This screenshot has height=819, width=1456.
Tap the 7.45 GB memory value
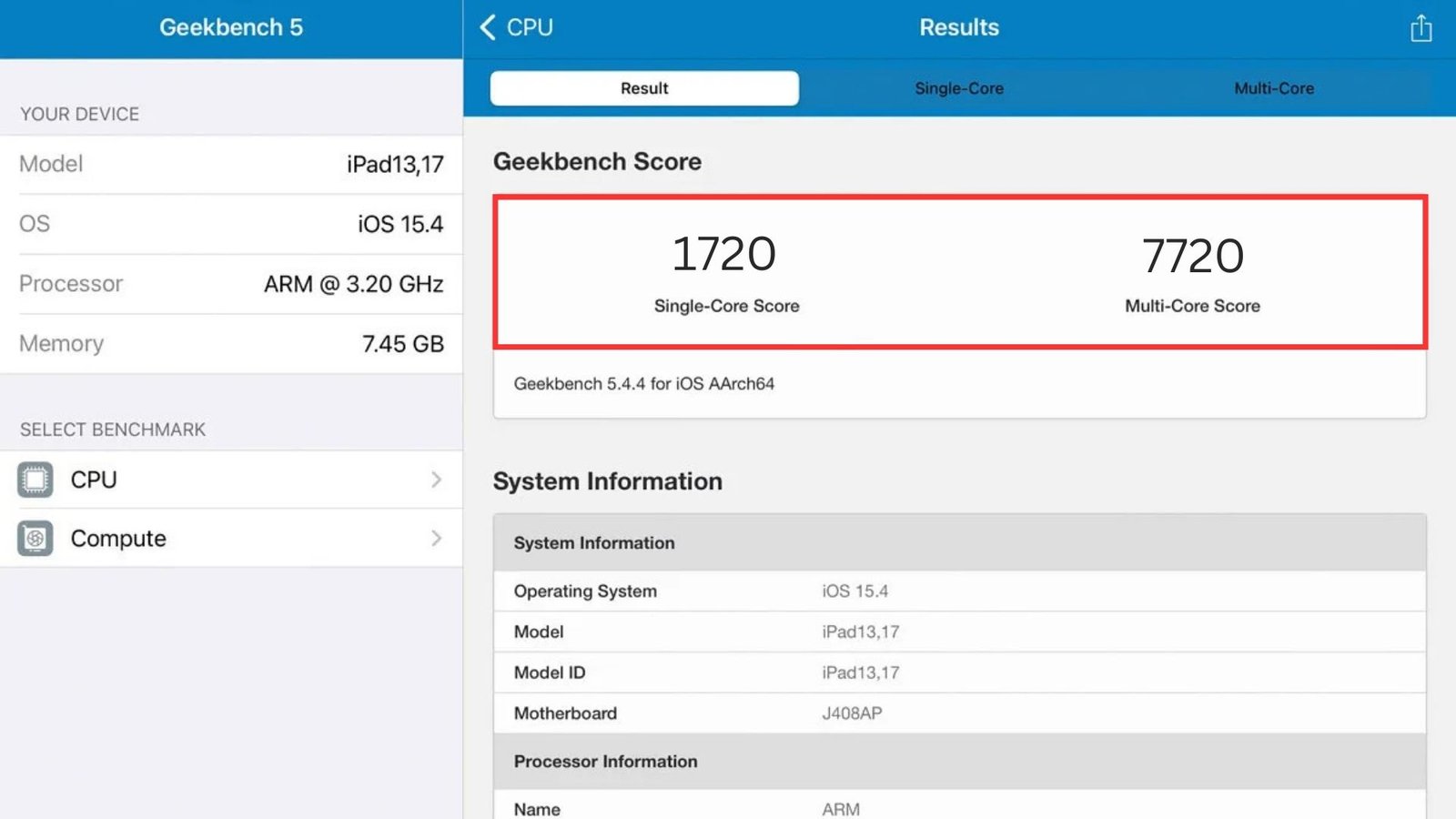tap(403, 344)
